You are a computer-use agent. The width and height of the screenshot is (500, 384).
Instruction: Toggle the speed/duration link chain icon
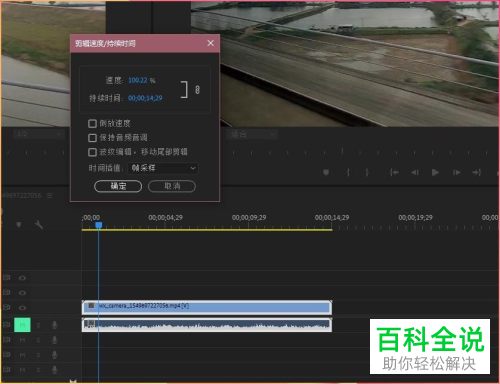tap(197, 90)
